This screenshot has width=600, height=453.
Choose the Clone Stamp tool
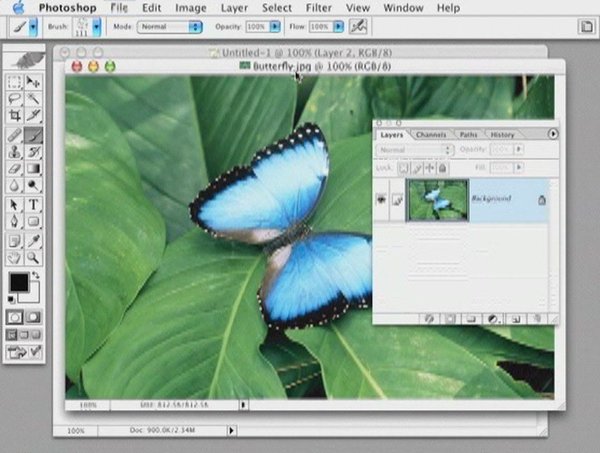click(14, 152)
